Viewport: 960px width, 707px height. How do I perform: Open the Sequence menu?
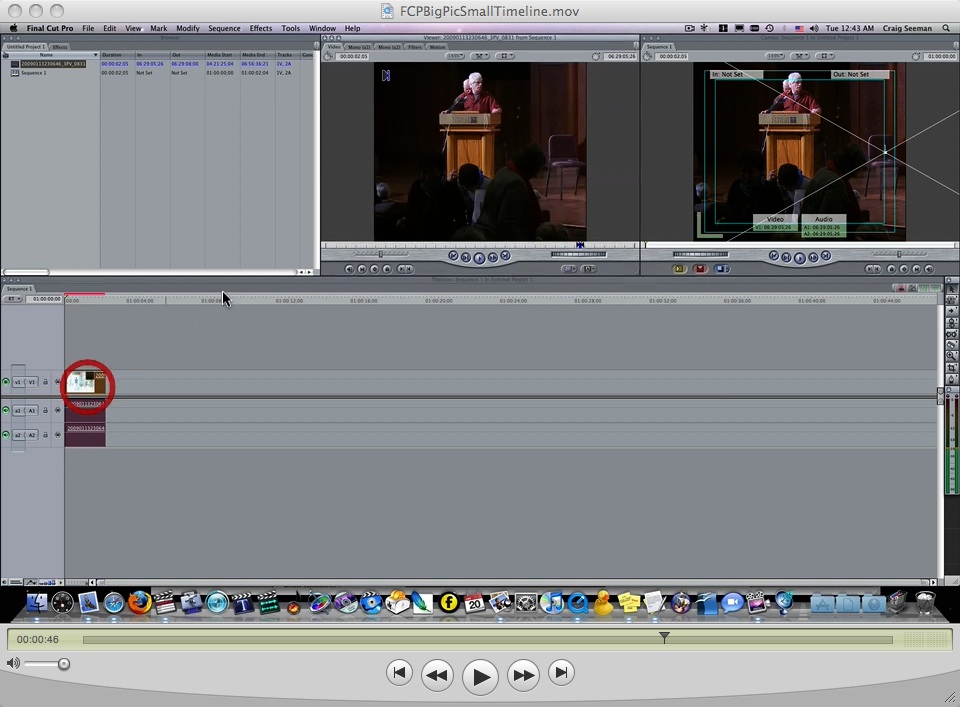224,28
